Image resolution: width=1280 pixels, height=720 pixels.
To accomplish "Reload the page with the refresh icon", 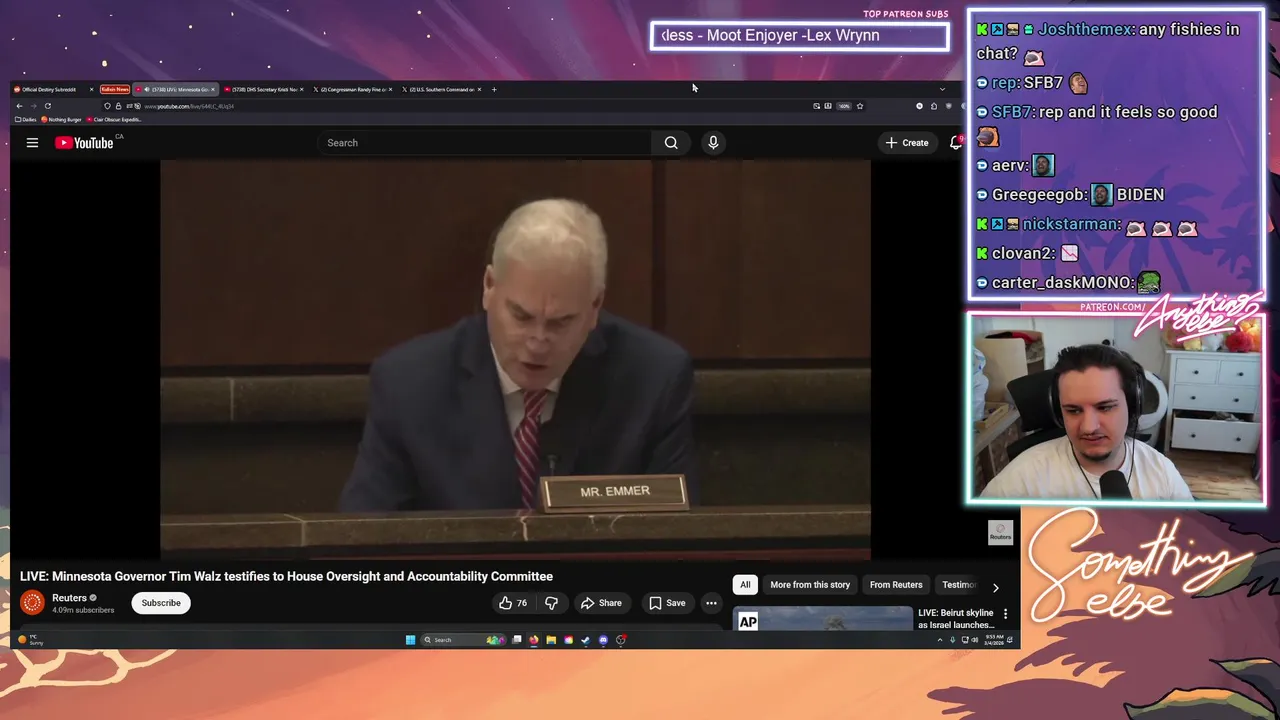I will click(x=47, y=106).
